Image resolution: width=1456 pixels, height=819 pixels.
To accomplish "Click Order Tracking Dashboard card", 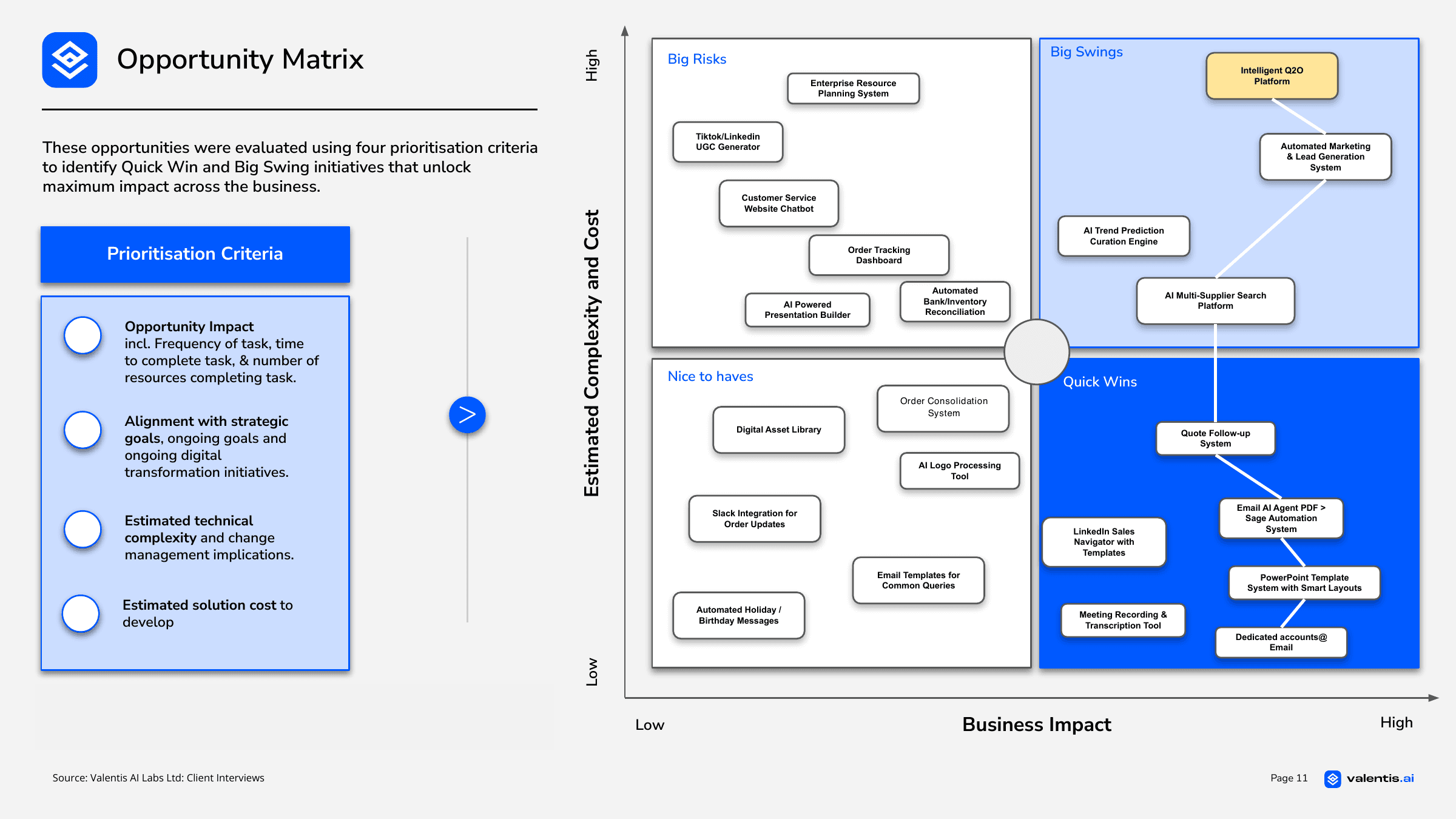I will pyautogui.click(x=878, y=255).
